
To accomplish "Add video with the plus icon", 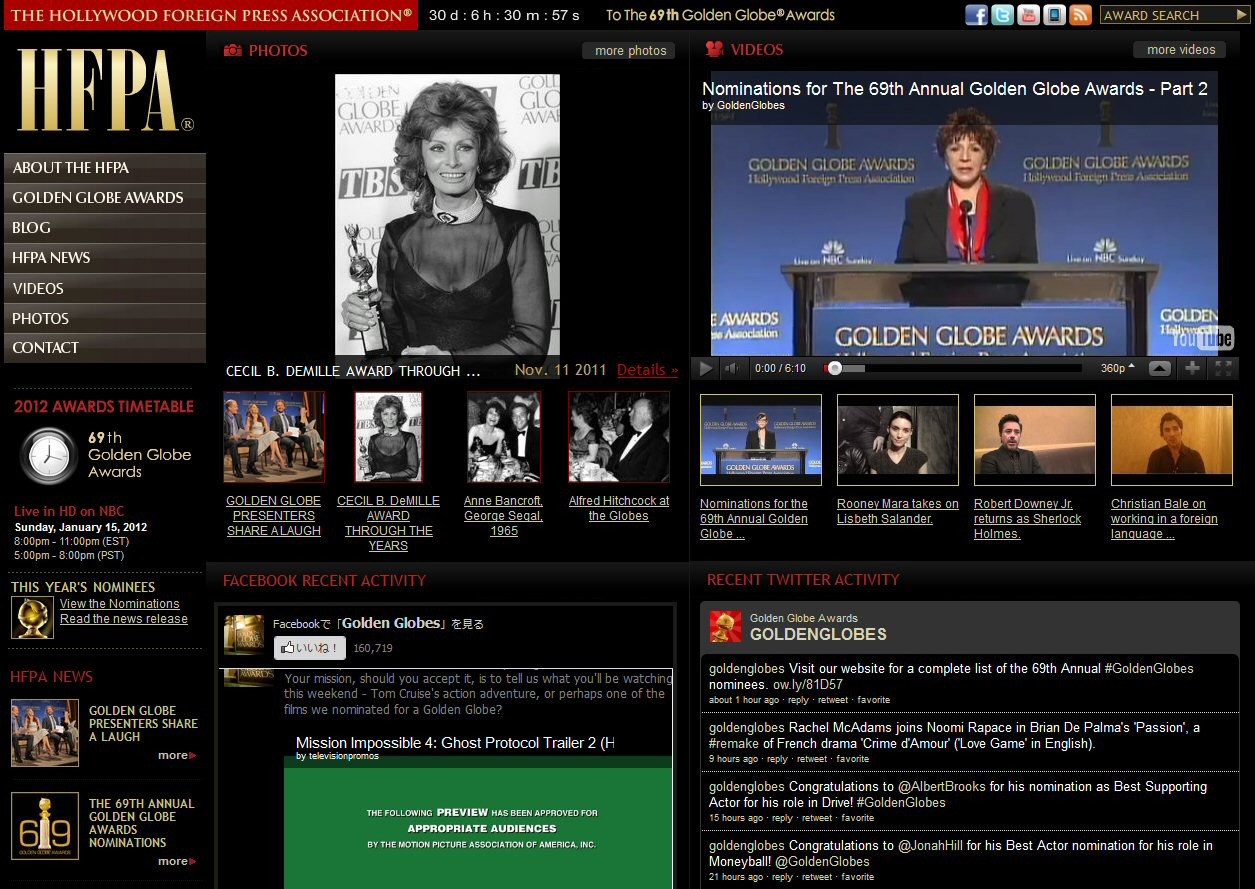I will tap(1192, 368).
